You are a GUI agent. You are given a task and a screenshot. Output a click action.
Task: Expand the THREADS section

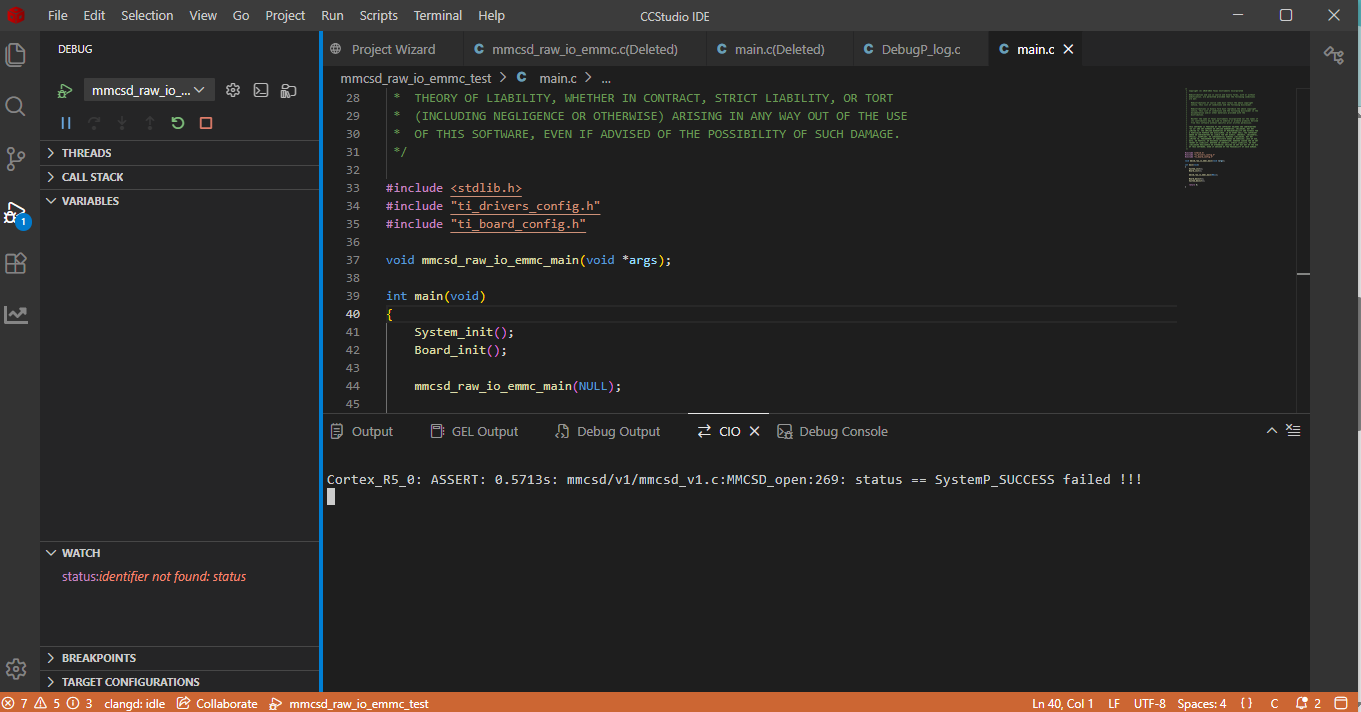point(180,153)
